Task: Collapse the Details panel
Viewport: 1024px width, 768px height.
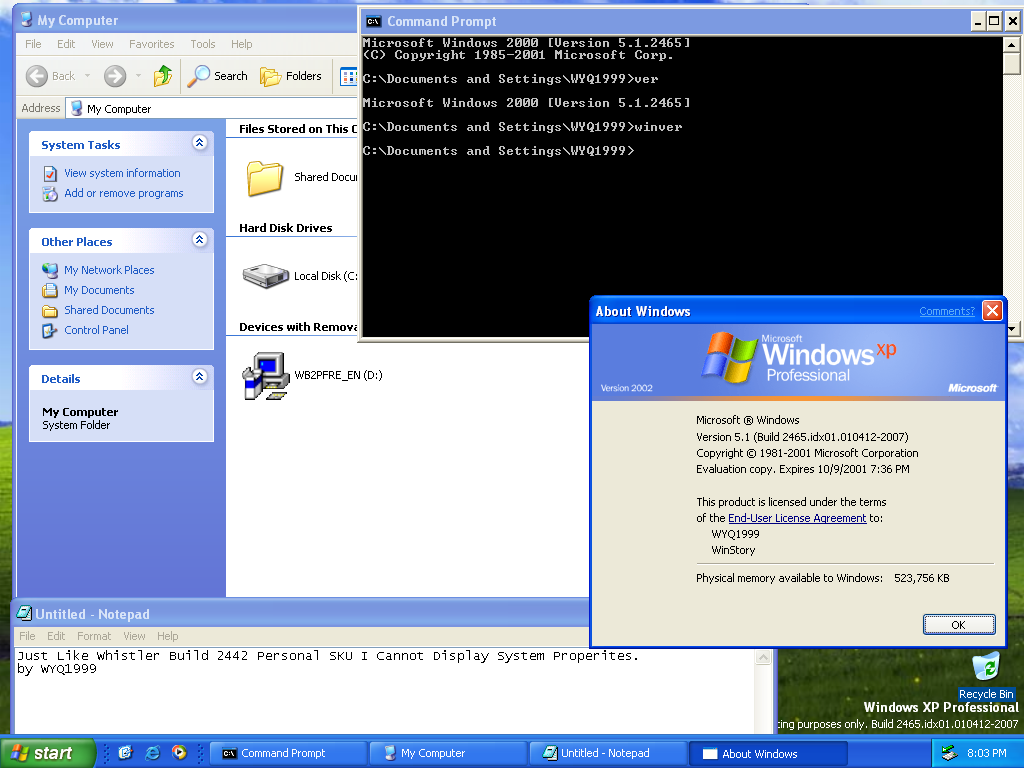Action: 199,378
